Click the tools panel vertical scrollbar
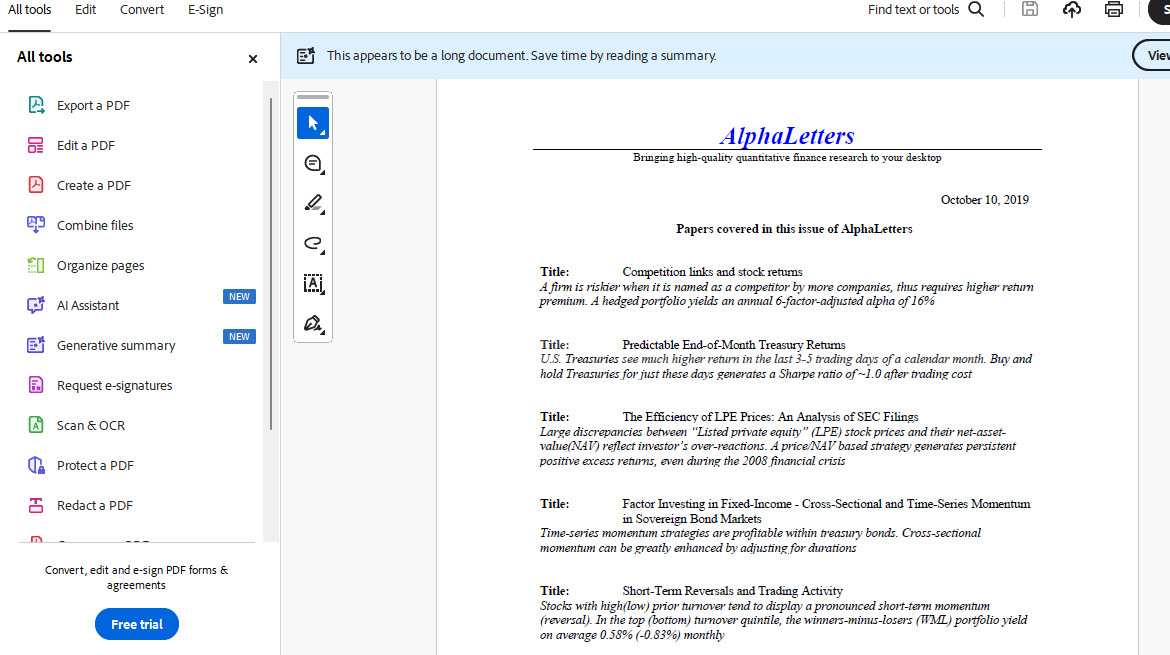 click(271, 263)
